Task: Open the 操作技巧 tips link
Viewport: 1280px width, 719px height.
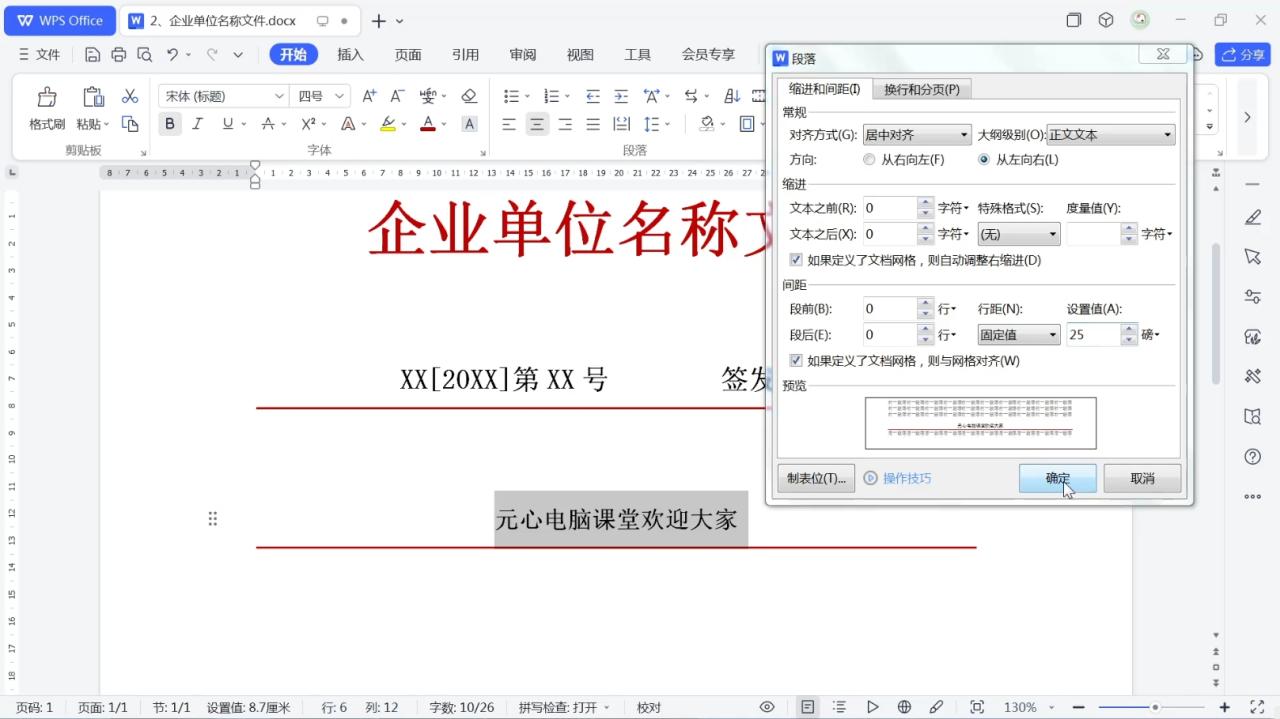Action: point(898,478)
